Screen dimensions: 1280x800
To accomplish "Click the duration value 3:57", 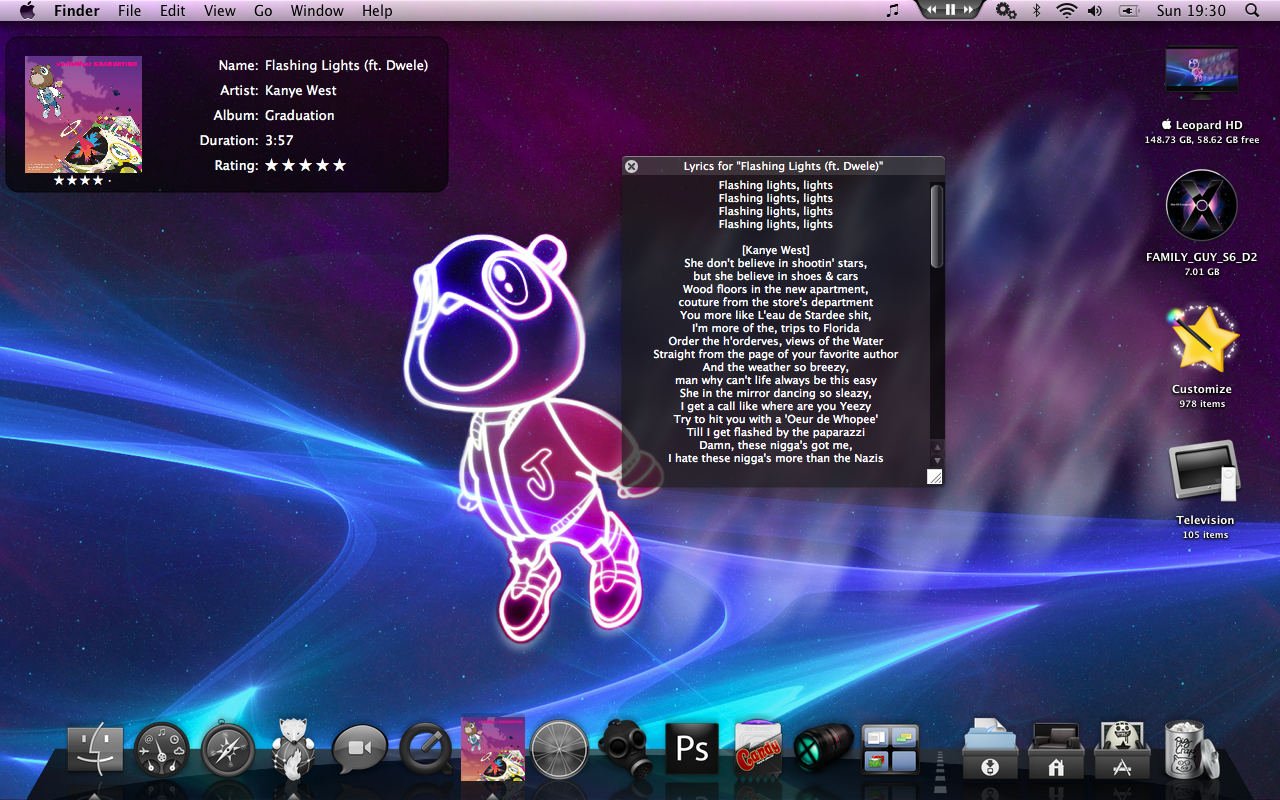I will (279, 140).
